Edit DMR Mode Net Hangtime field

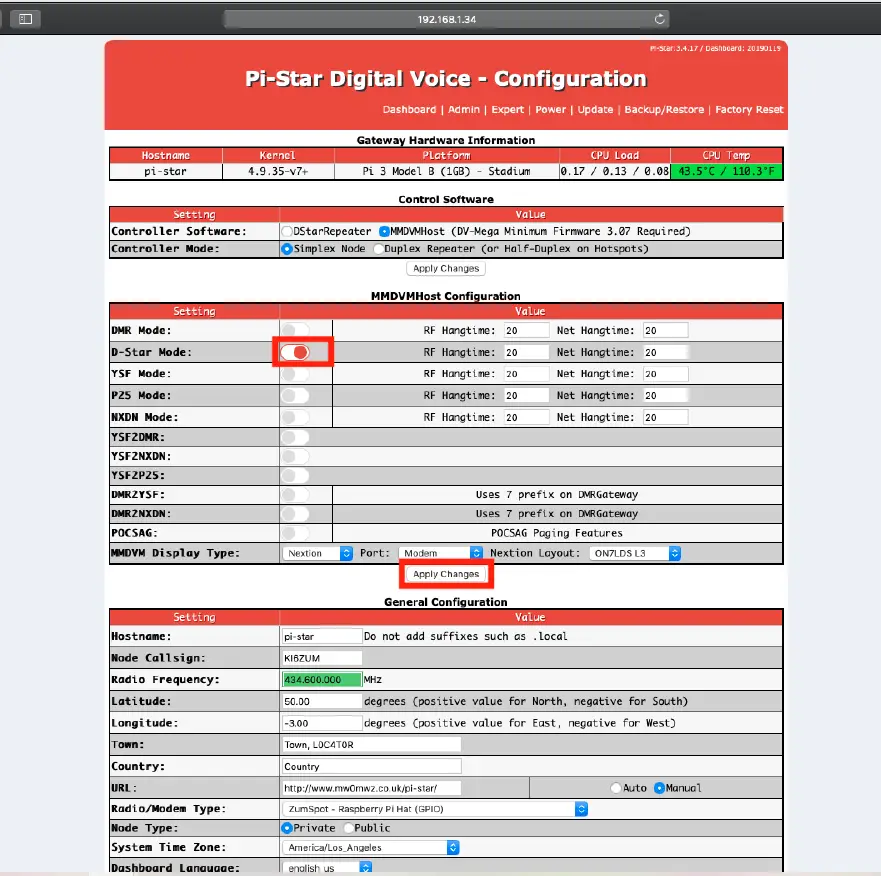(x=665, y=330)
